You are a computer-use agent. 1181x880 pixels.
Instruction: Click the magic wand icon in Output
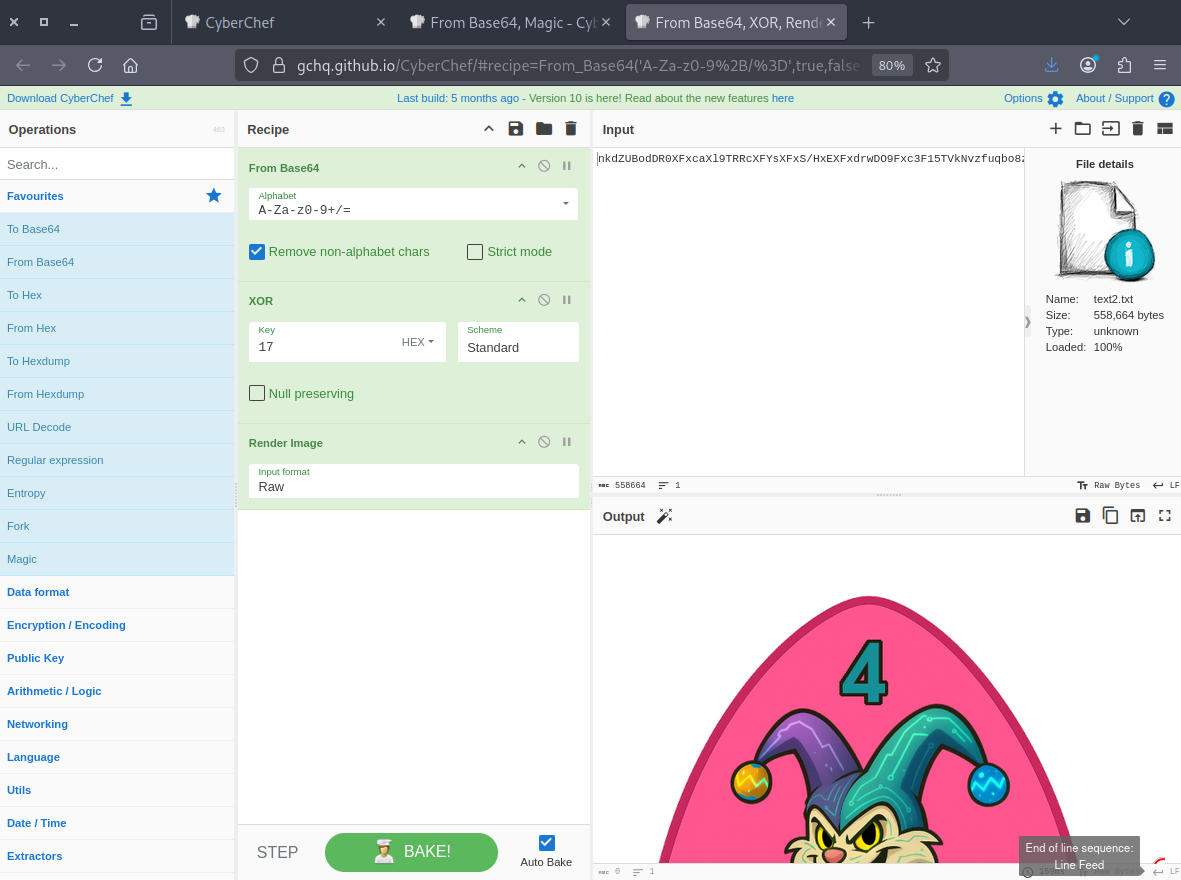[x=664, y=516]
